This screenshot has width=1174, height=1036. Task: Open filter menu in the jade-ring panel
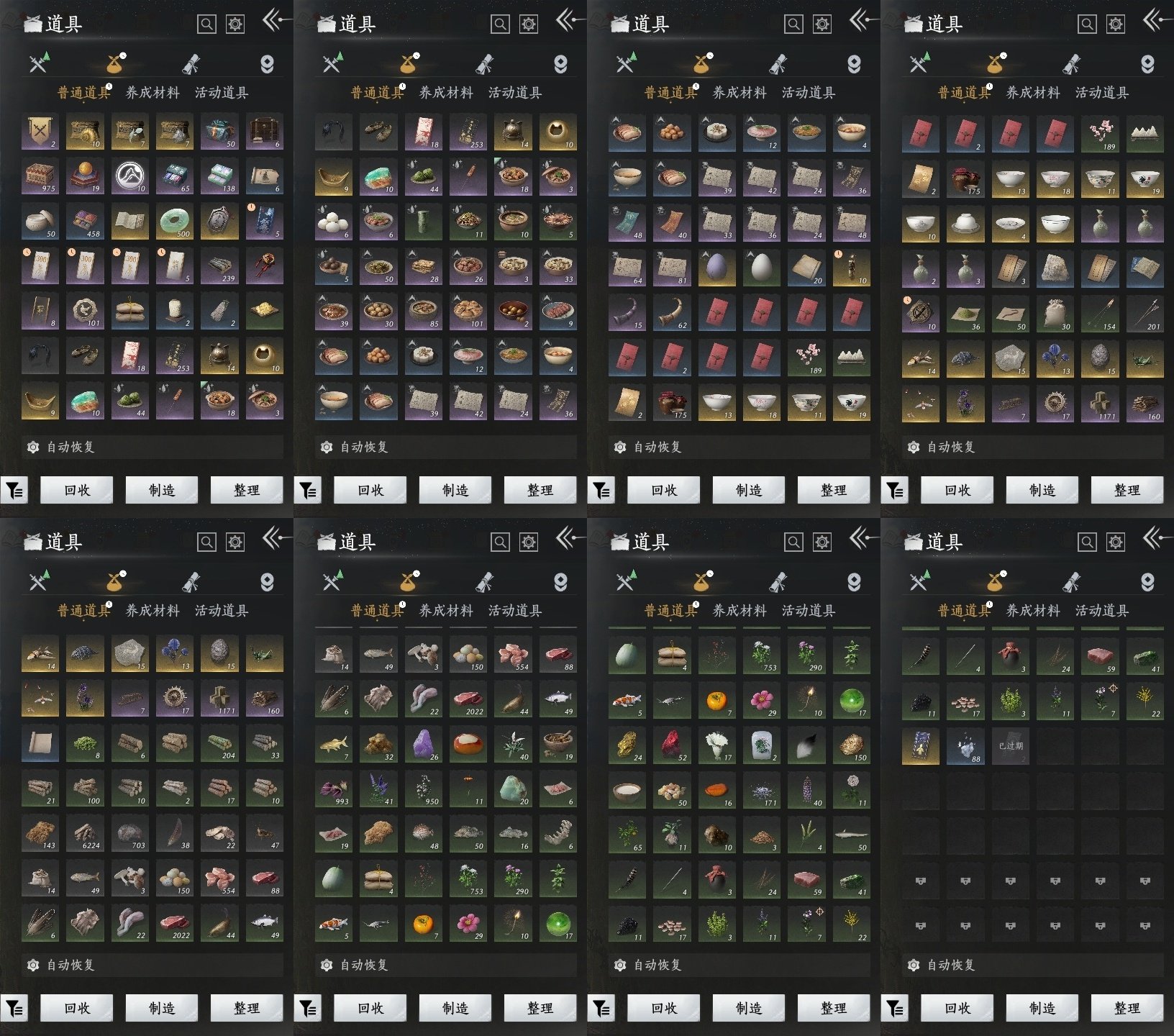click(14, 491)
